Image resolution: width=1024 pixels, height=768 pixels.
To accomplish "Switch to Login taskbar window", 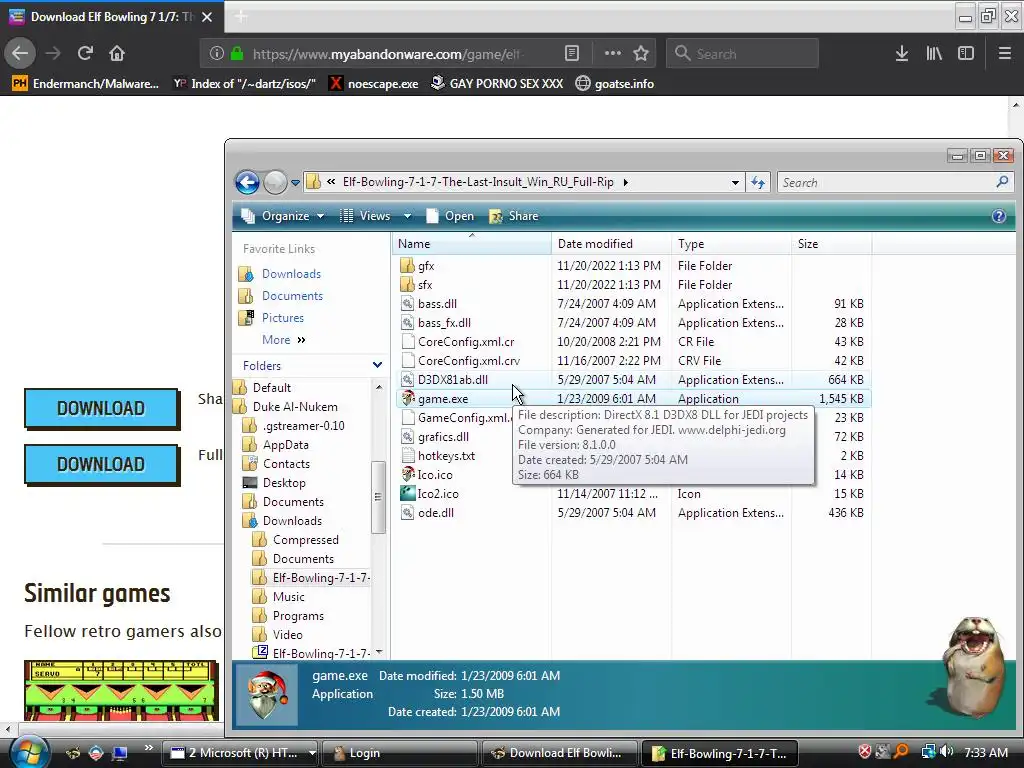I will point(400,753).
